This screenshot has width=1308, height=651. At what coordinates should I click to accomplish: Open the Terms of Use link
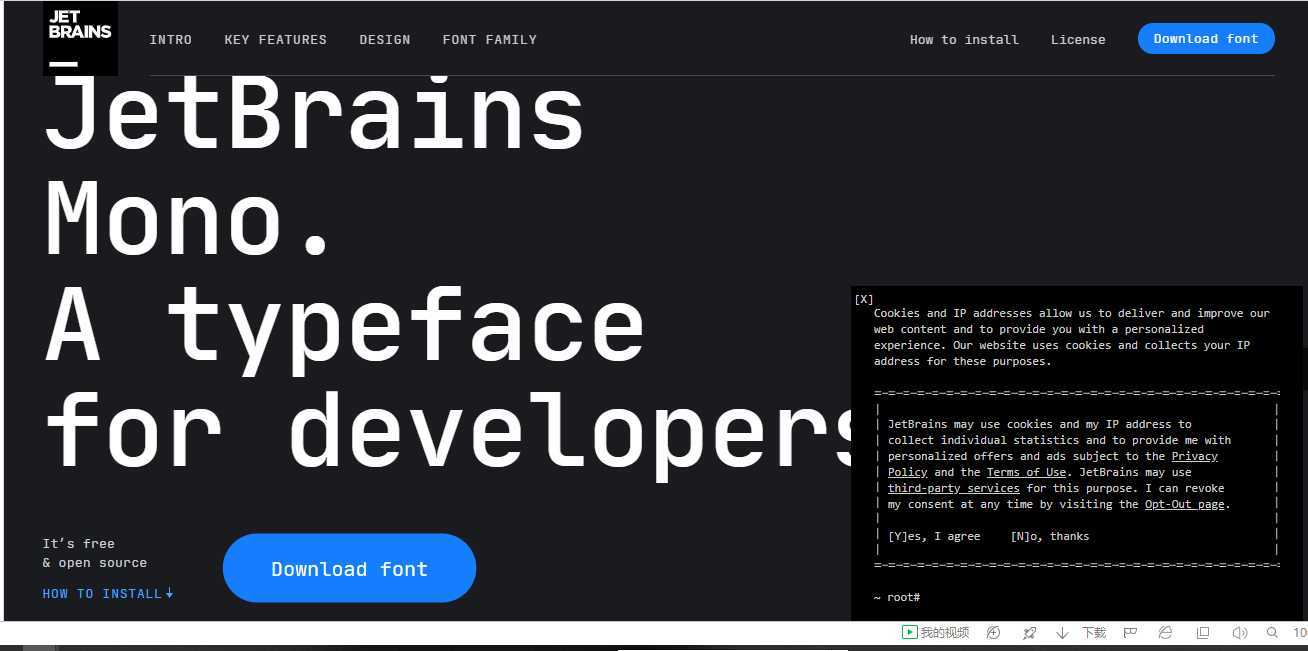click(1026, 472)
